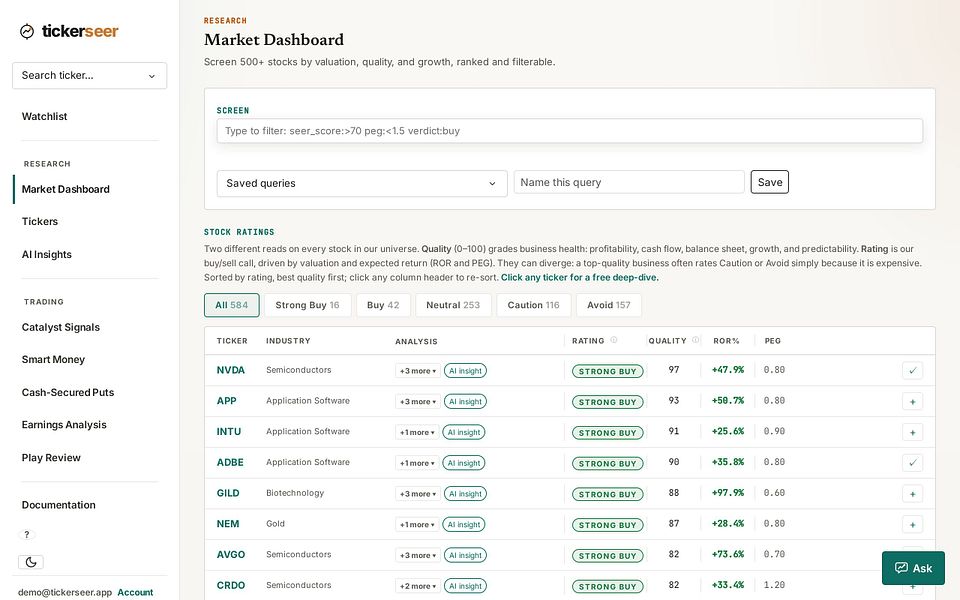Click the screen filter input field
The image size is (960, 600).
(569, 131)
